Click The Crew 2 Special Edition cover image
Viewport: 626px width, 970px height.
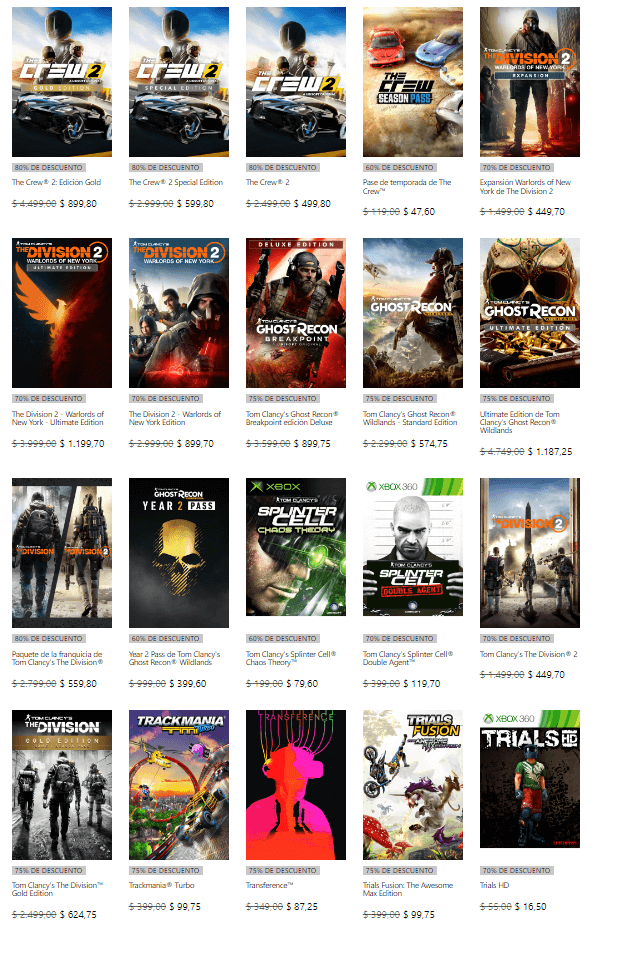(179, 82)
